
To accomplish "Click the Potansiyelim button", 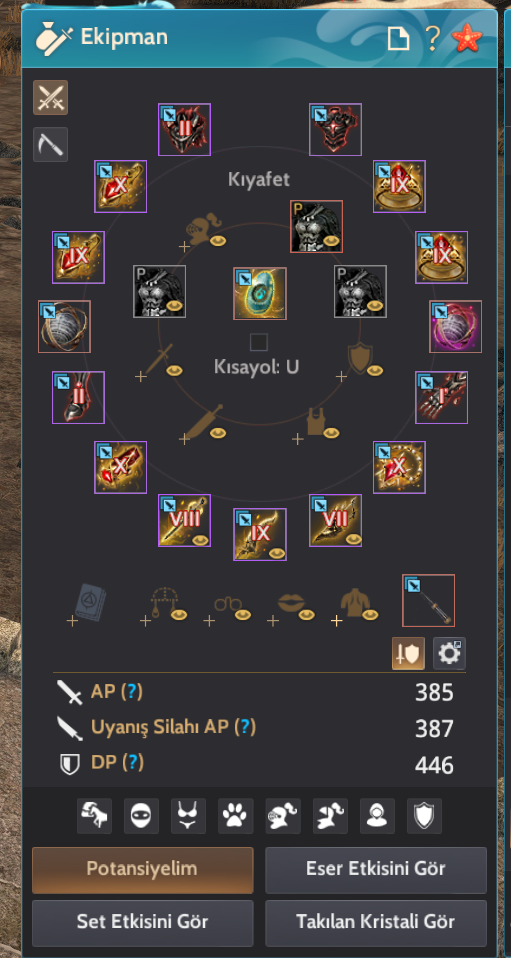I will click(142, 870).
